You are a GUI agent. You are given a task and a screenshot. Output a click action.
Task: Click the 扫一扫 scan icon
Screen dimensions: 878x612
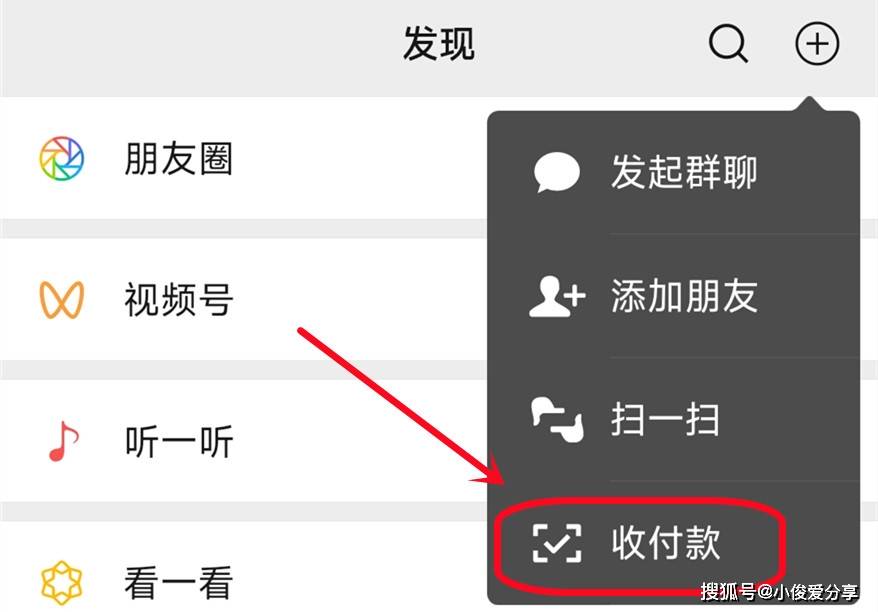pos(557,420)
